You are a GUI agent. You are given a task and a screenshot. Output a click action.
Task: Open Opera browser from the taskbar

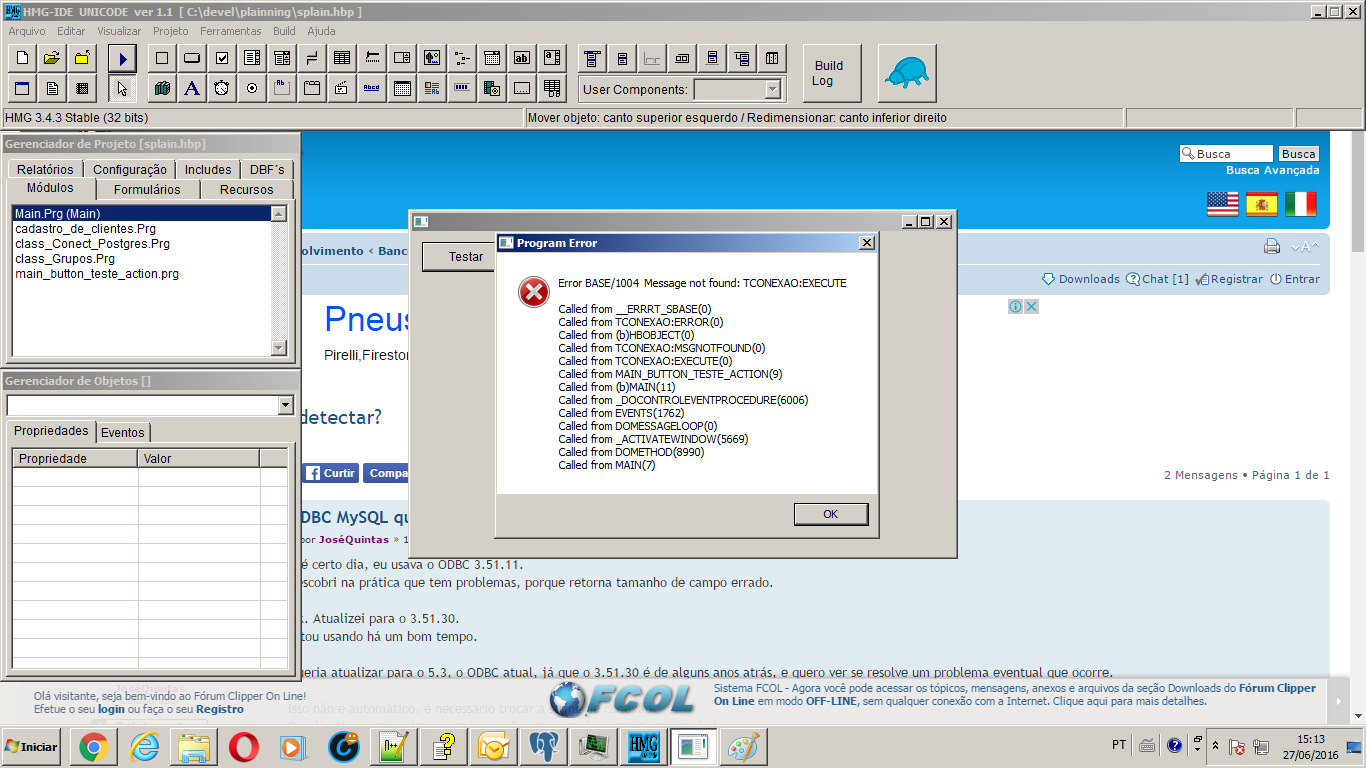pos(244,747)
